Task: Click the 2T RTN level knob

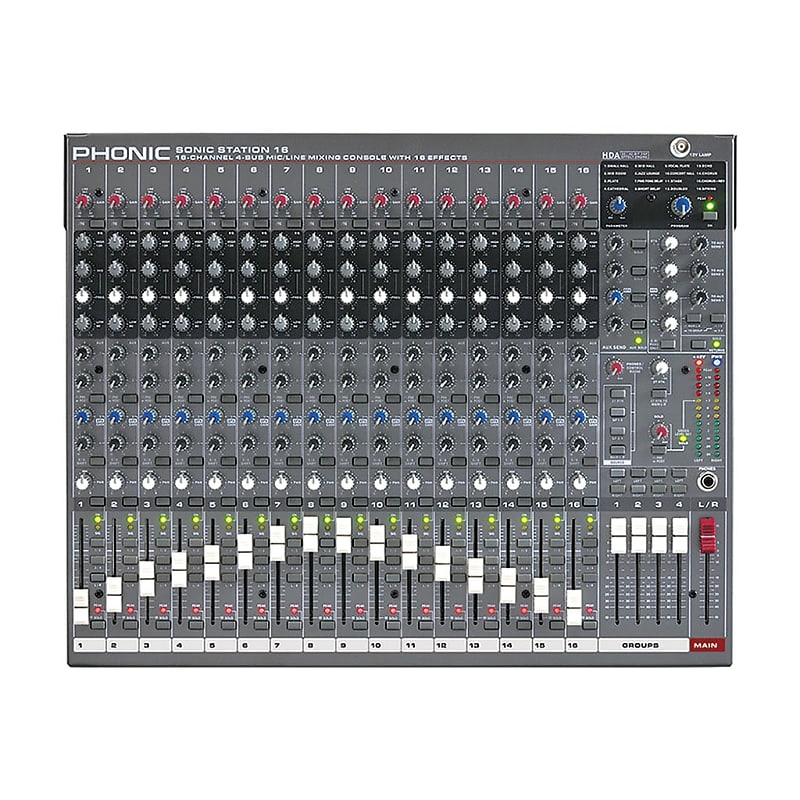Action: coord(660,368)
